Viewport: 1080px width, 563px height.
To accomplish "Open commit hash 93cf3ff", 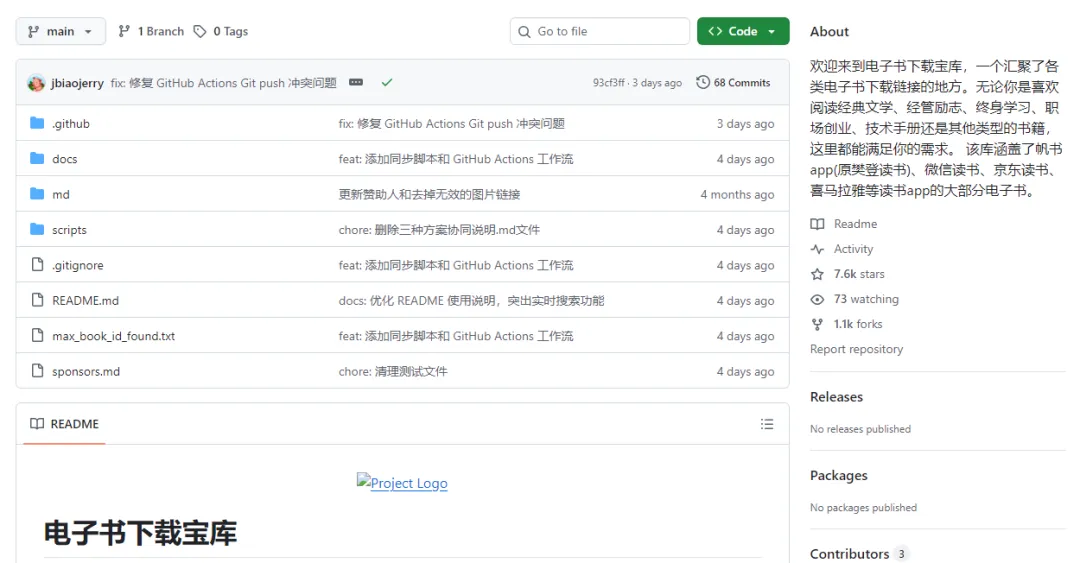I will pyautogui.click(x=609, y=83).
